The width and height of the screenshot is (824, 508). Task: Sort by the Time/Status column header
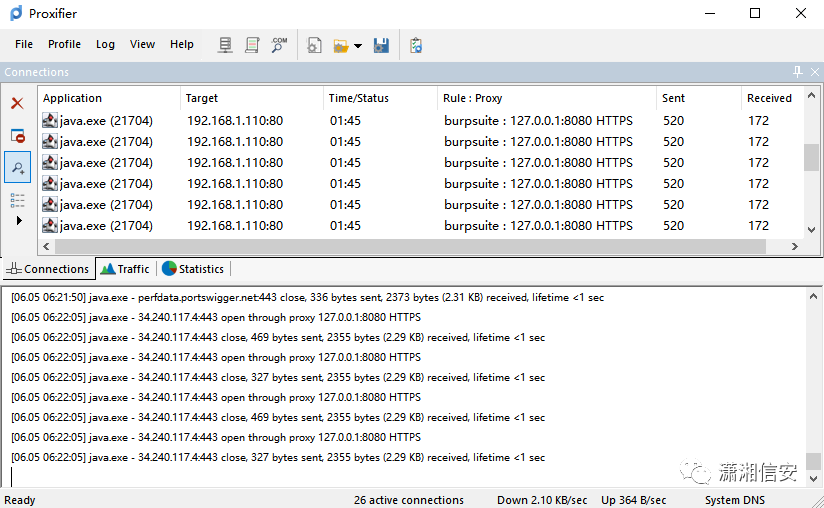click(380, 98)
